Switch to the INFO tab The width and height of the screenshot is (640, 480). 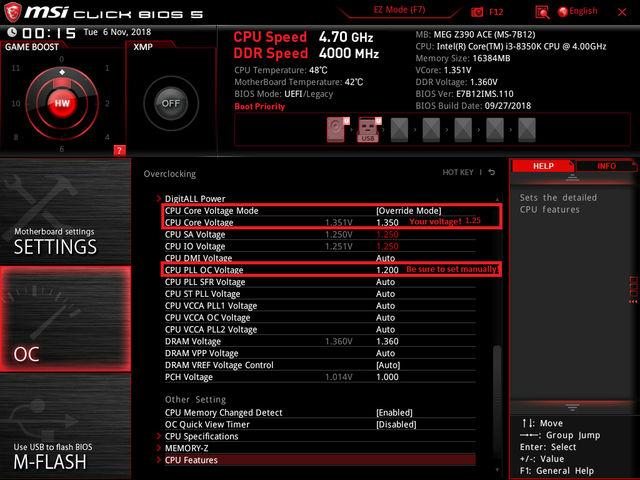607,166
